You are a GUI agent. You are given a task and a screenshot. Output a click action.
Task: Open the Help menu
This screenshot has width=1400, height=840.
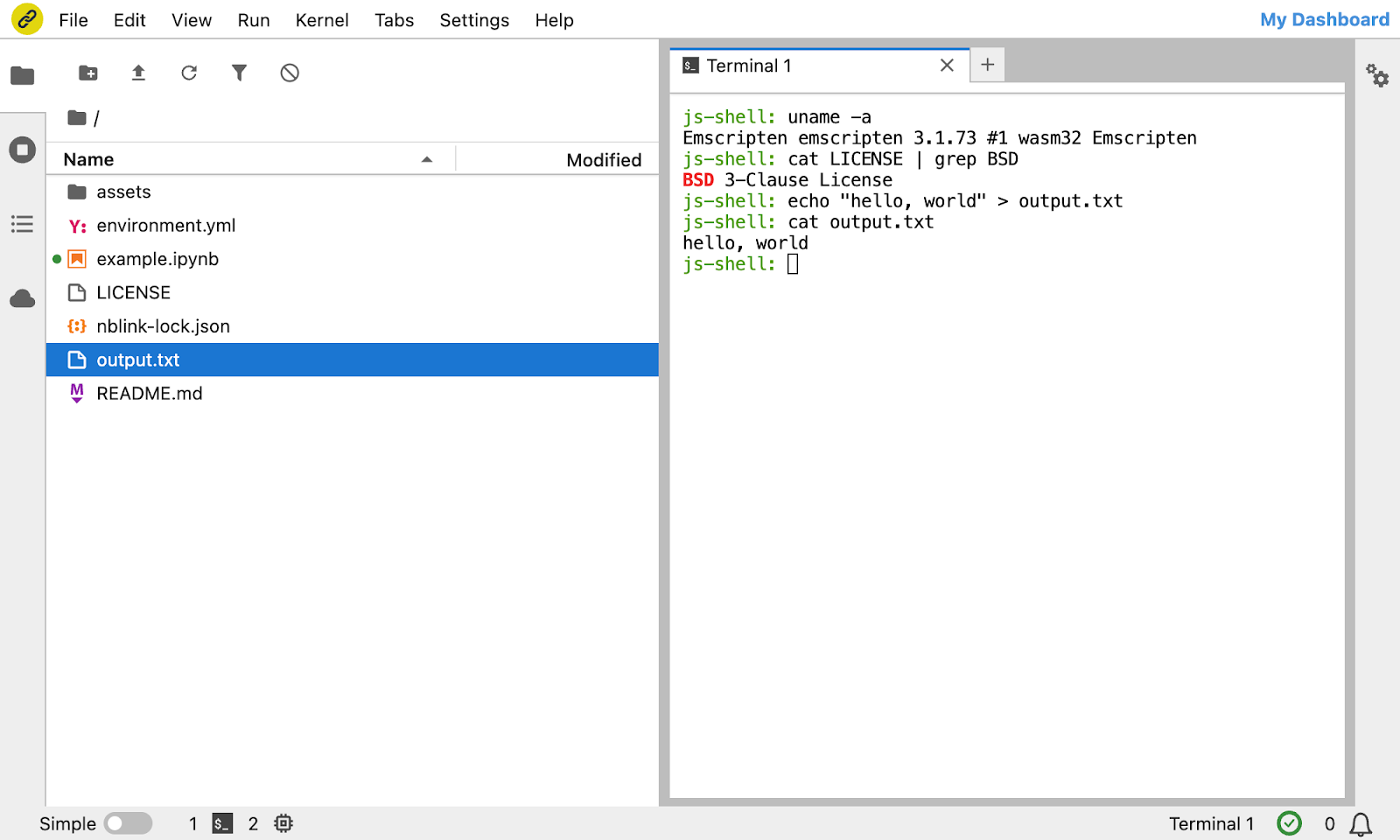tap(555, 19)
